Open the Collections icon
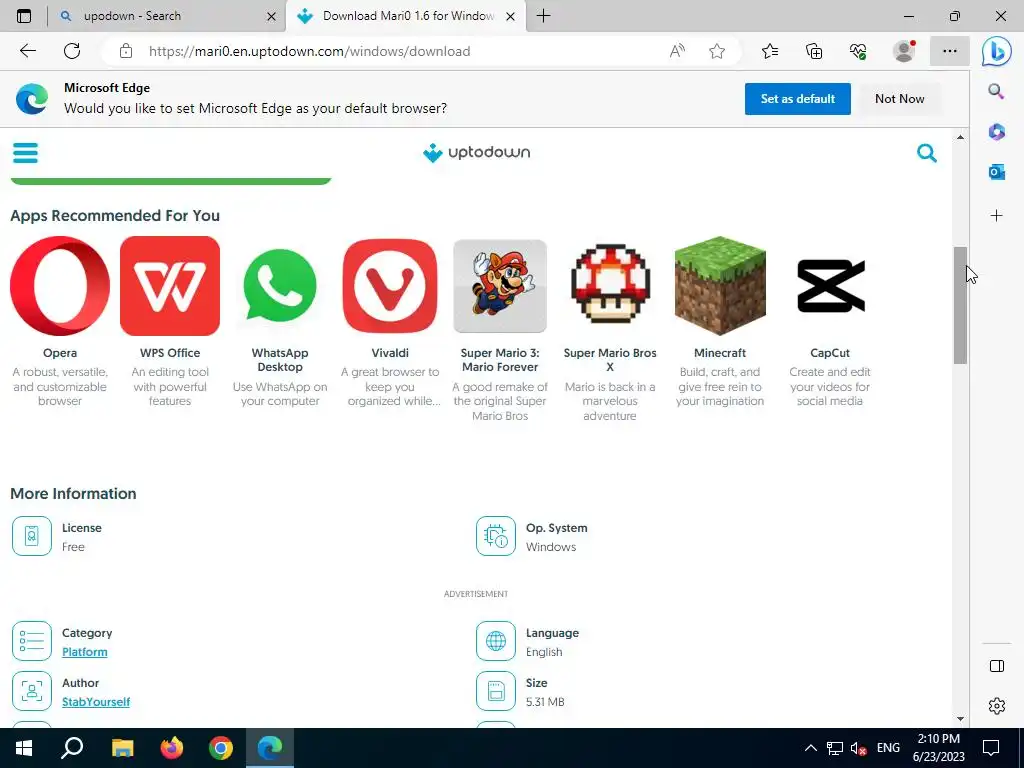The height and width of the screenshot is (768, 1024). click(814, 51)
